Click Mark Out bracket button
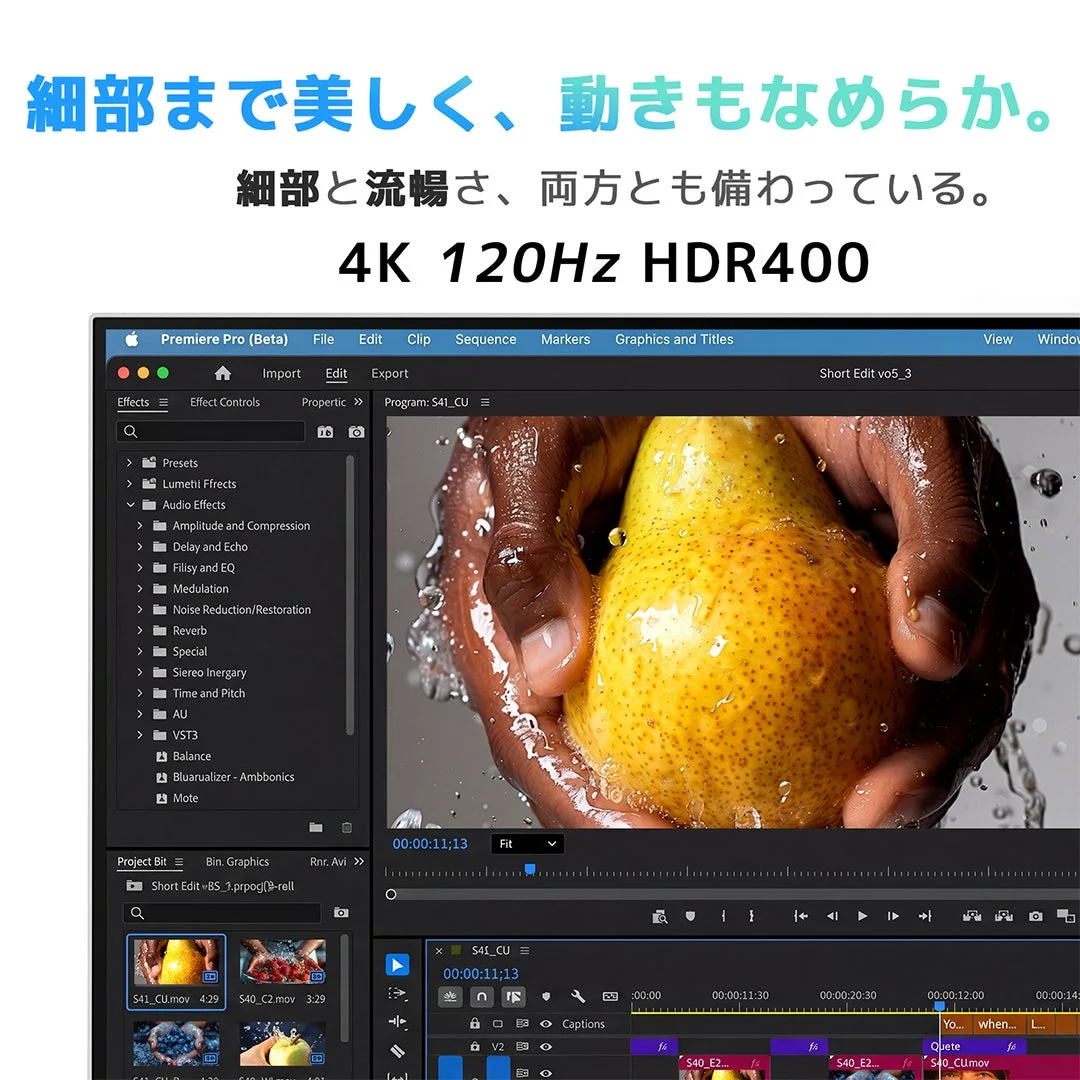This screenshot has height=1080, width=1080. pos(751,916)
